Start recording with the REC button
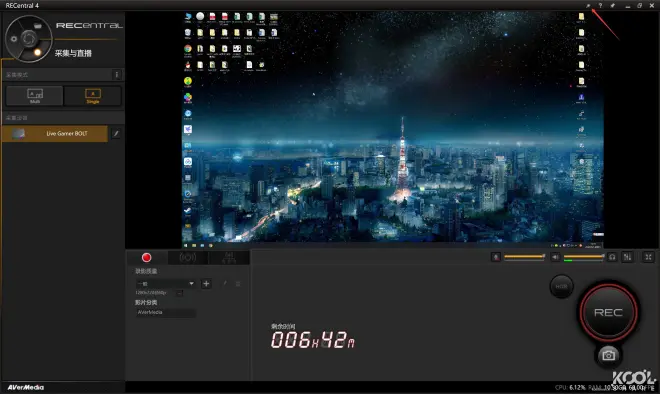Screen dimensions: 660x394 point(608,312)
